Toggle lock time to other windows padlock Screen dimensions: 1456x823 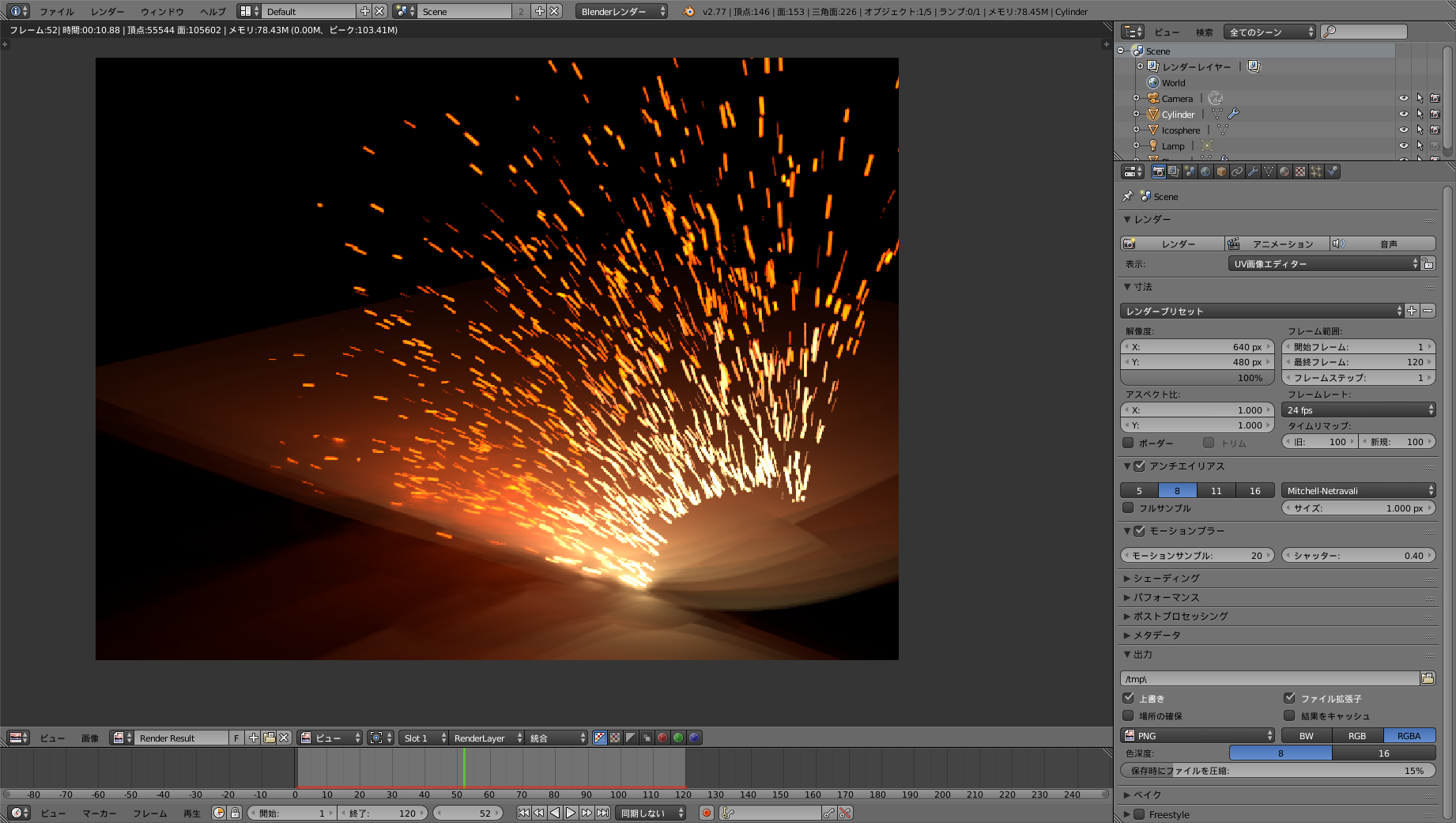[x=235, y=813]
